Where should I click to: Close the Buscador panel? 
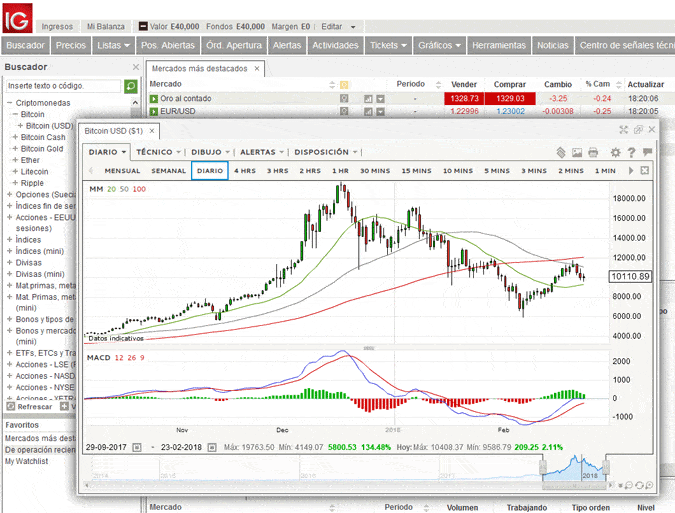(136, 67)
